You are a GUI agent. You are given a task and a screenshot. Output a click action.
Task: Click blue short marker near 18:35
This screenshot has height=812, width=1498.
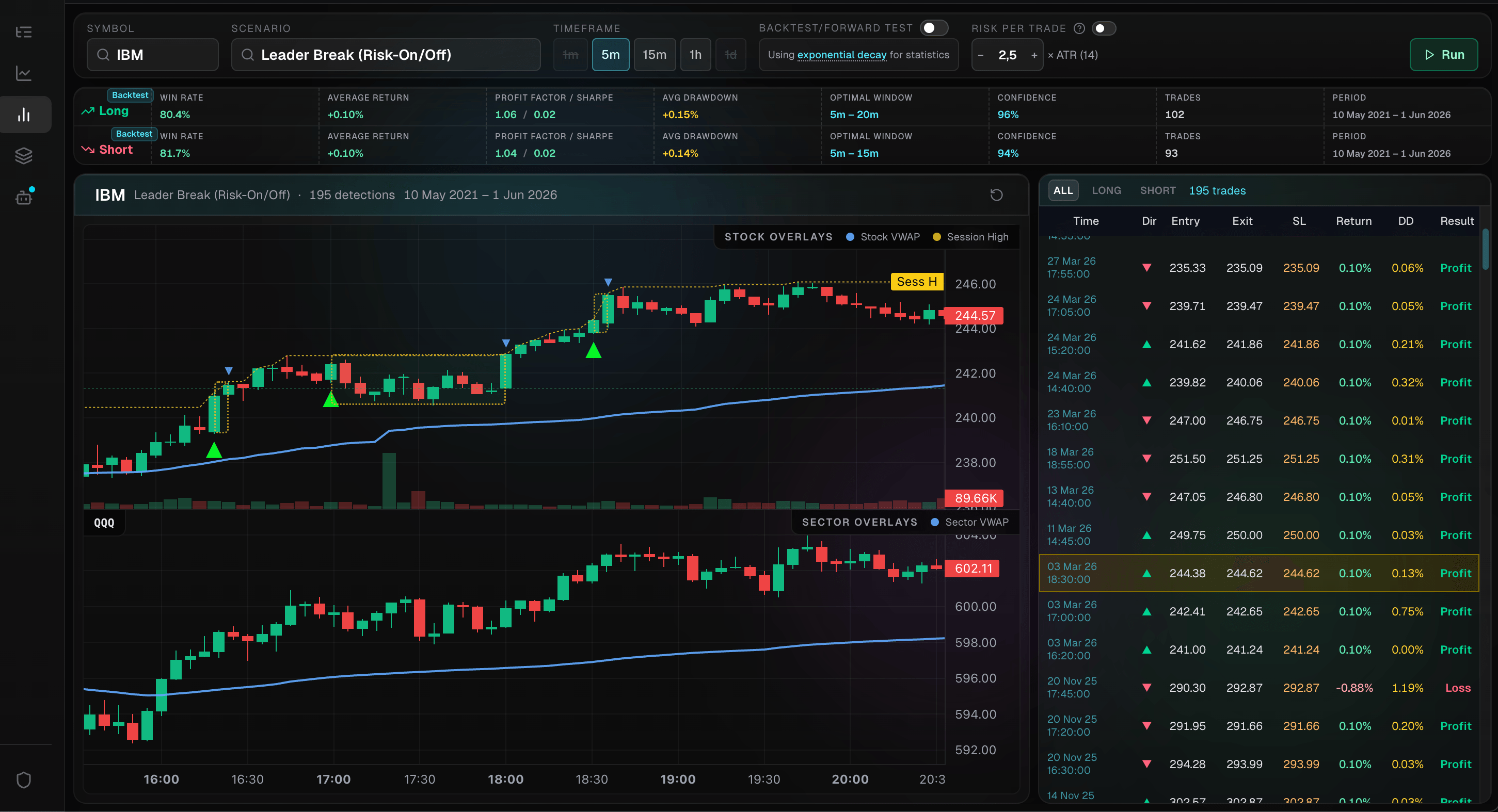click(x=608, y=282)
